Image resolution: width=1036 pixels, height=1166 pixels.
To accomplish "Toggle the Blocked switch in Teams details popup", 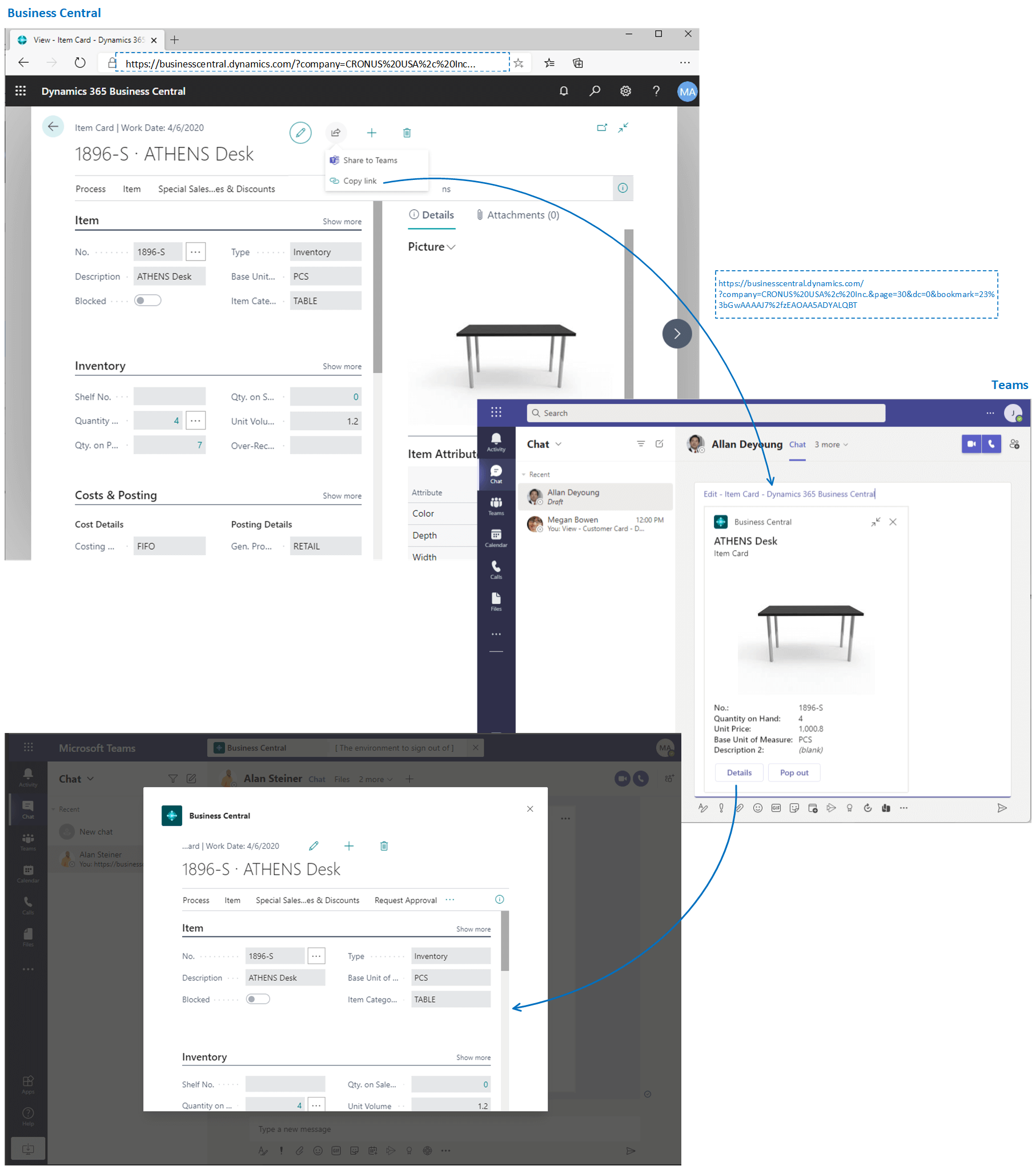I will (x=258, y=999).
